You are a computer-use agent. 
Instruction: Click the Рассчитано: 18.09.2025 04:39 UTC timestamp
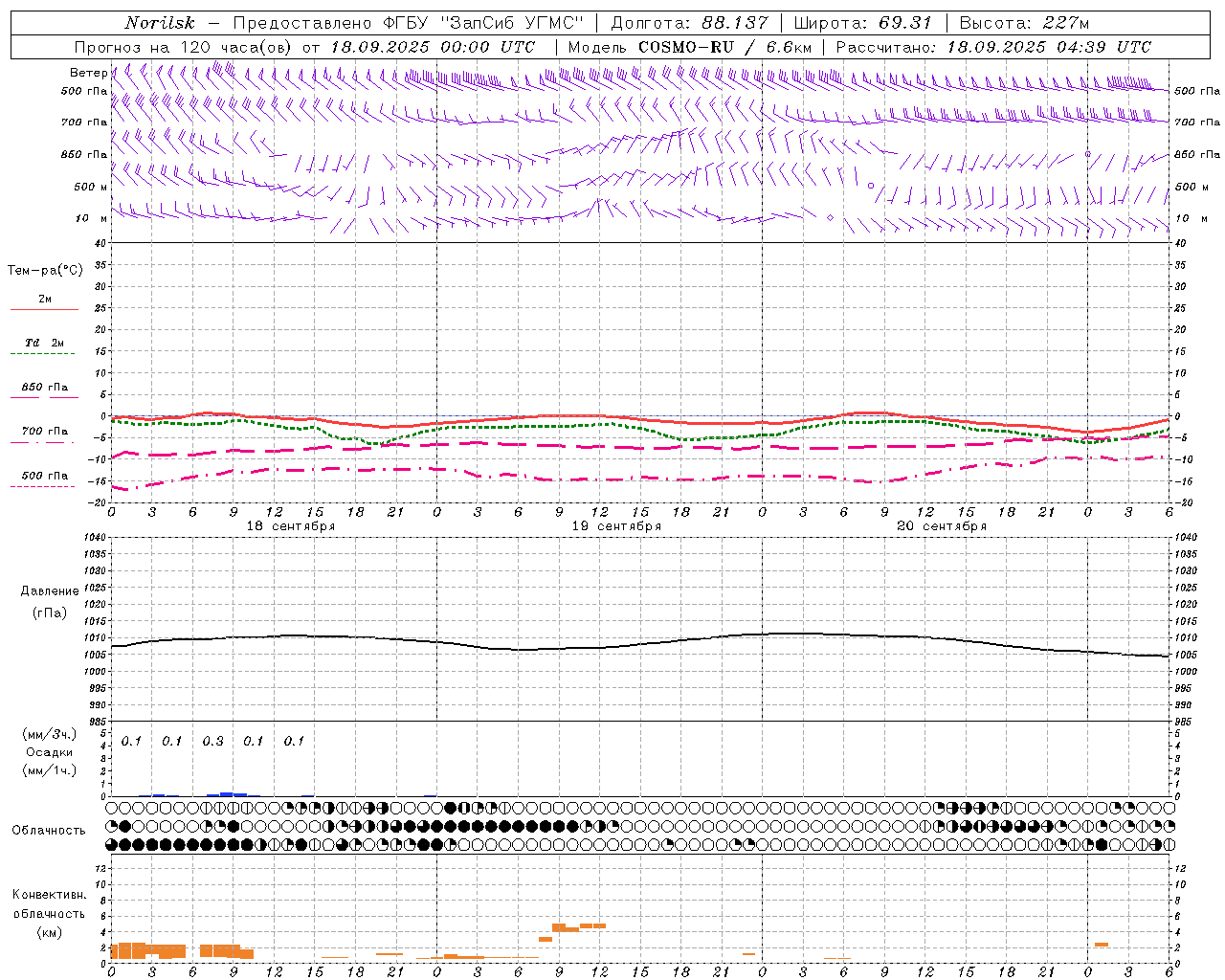993,47
